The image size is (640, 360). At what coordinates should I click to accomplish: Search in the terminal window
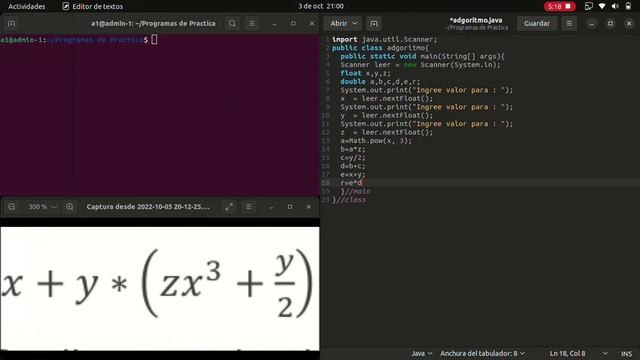click(x=232, y=24)
